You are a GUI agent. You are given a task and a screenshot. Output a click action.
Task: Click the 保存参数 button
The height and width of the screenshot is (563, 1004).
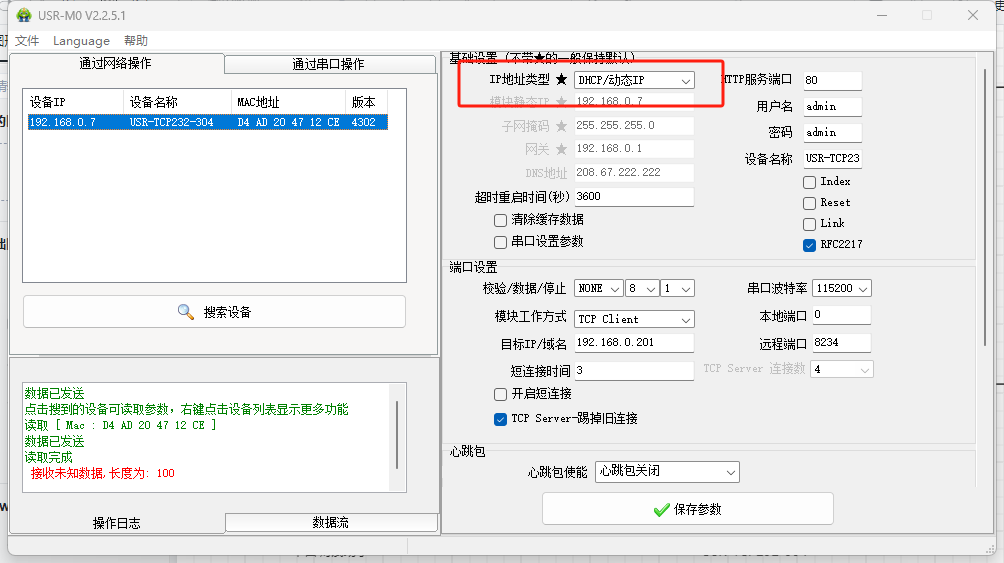[x=688, y=509]
